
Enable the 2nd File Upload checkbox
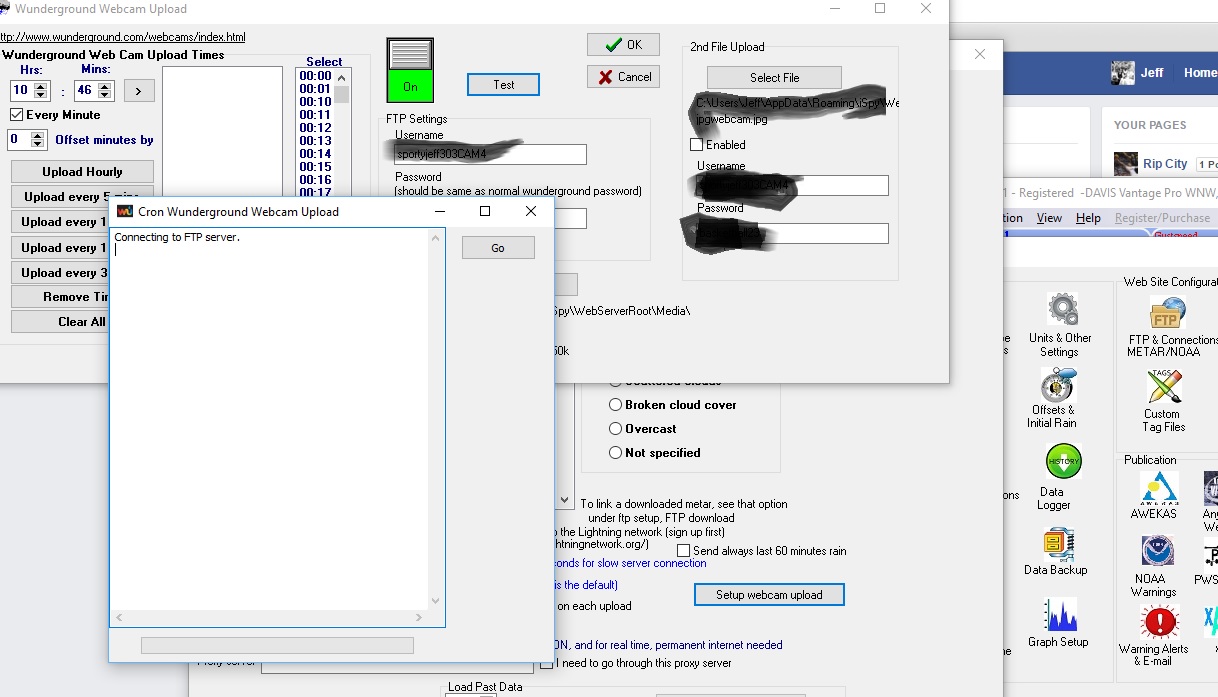pos(697,145)
